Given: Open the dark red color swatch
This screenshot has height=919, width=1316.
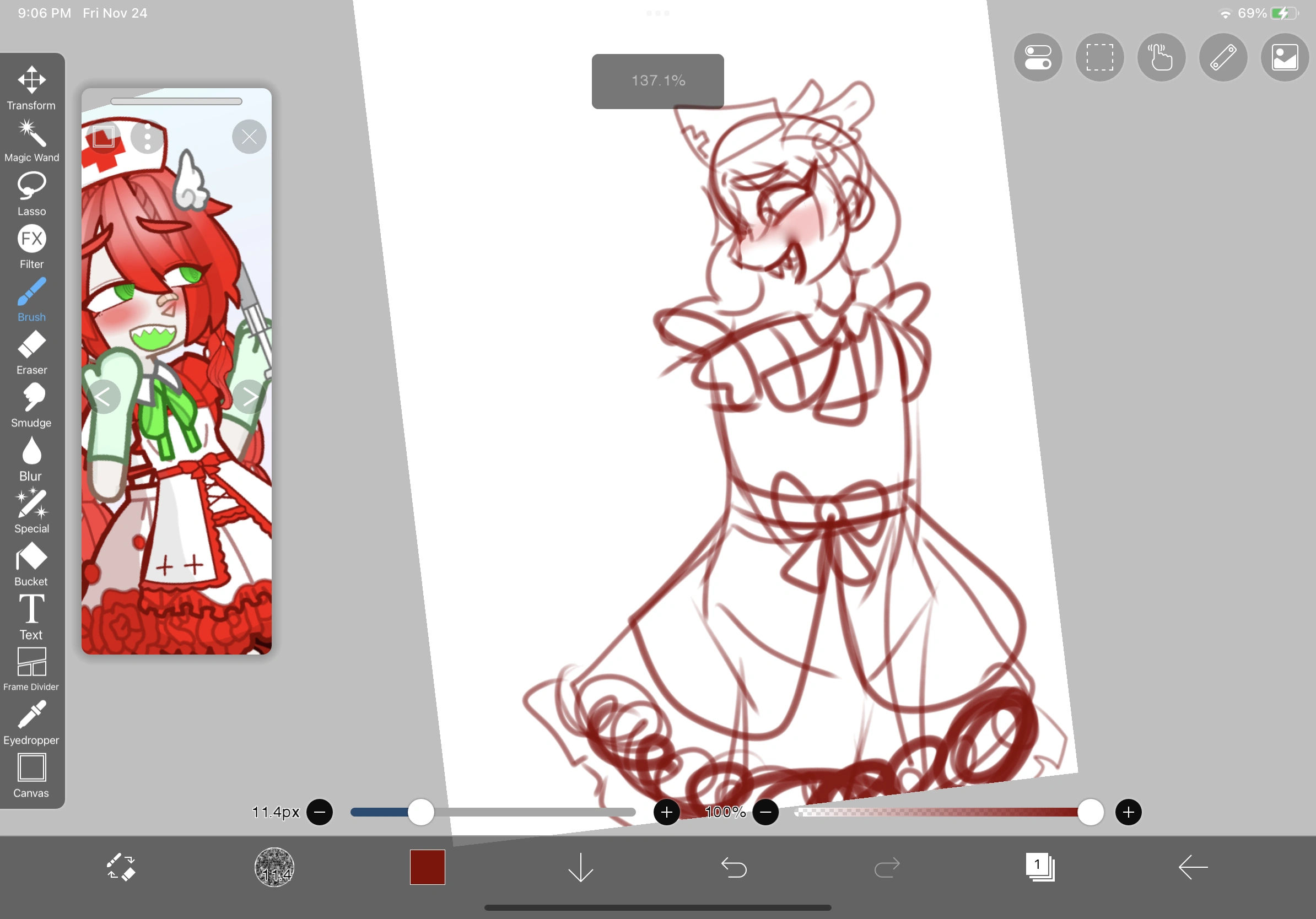Looking at the screenshot, I should (x=427, y=867).
